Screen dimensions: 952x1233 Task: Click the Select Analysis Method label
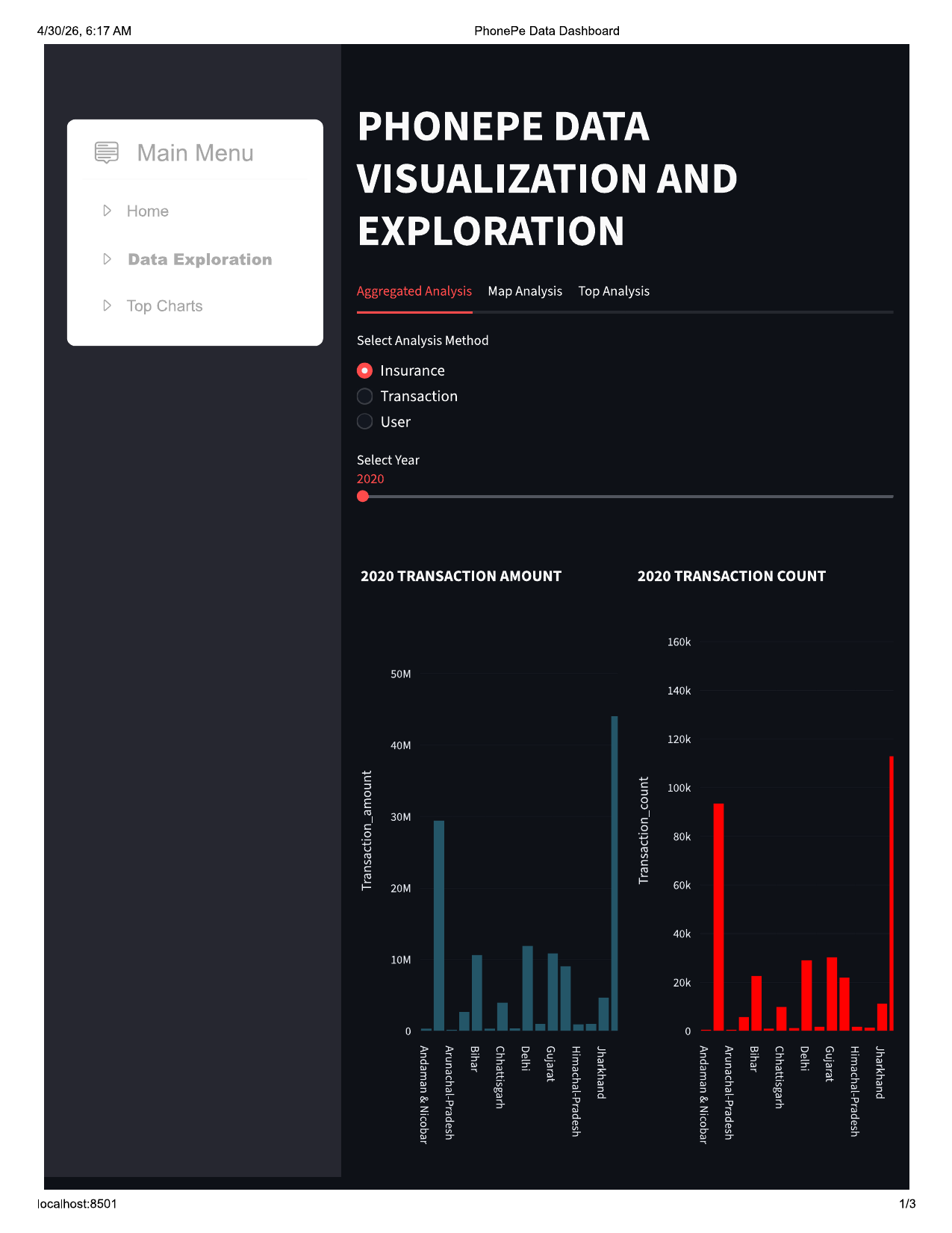point(423,341)
